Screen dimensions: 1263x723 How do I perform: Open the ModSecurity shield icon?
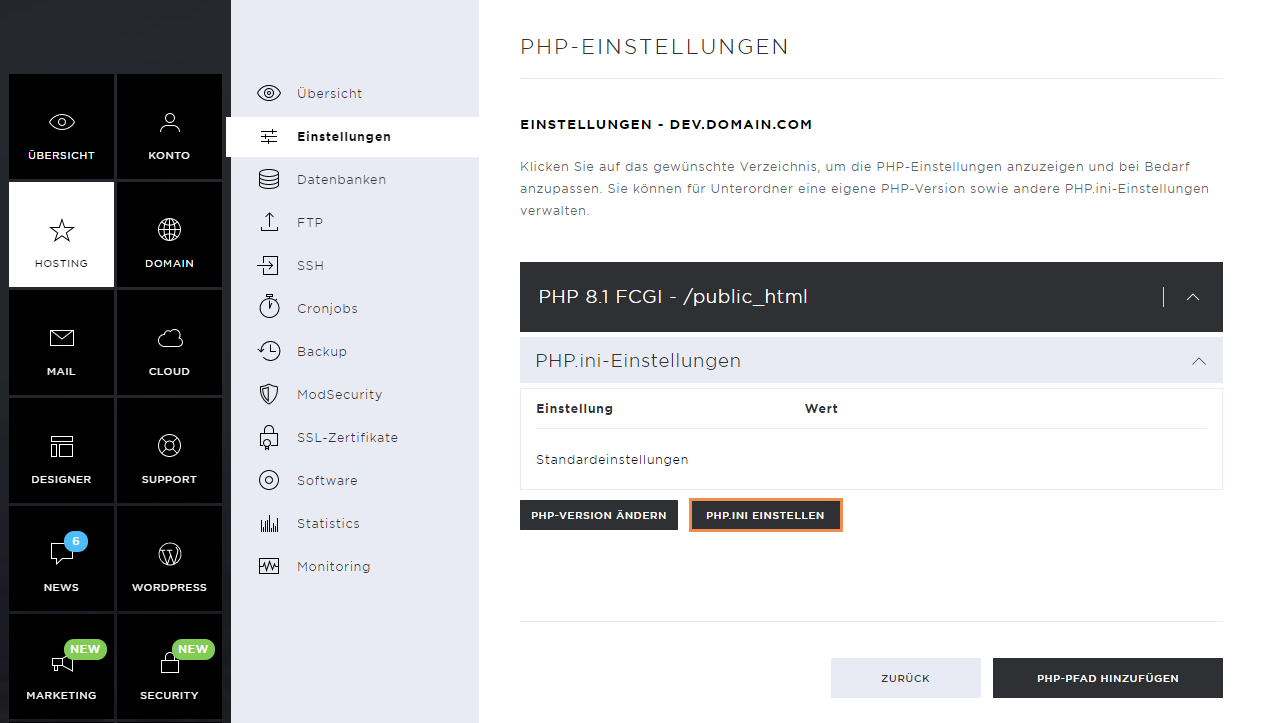coord(269,394)
